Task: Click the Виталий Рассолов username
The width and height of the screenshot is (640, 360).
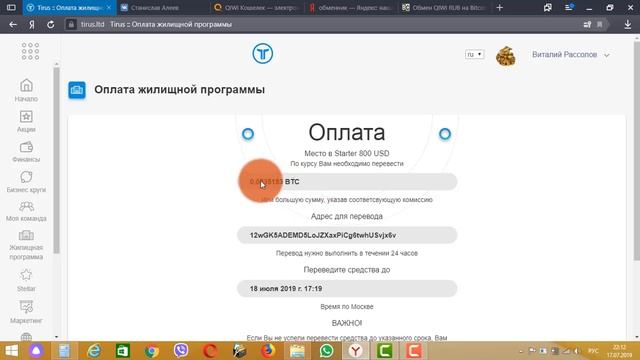Action: click(x=564, y=55)
